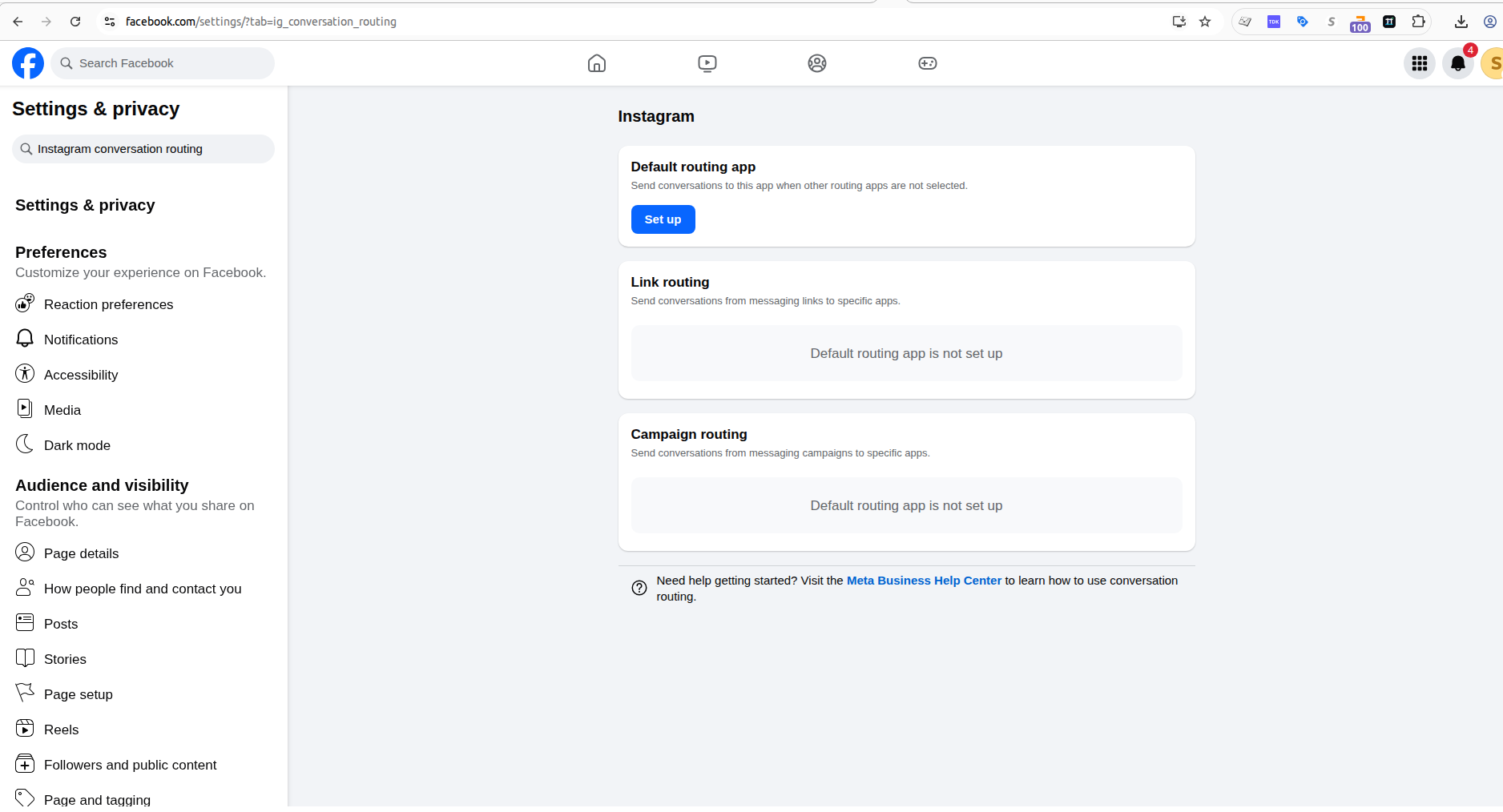
Task: Click the Reaction preferences icon
Action: (x=25, y=303)
